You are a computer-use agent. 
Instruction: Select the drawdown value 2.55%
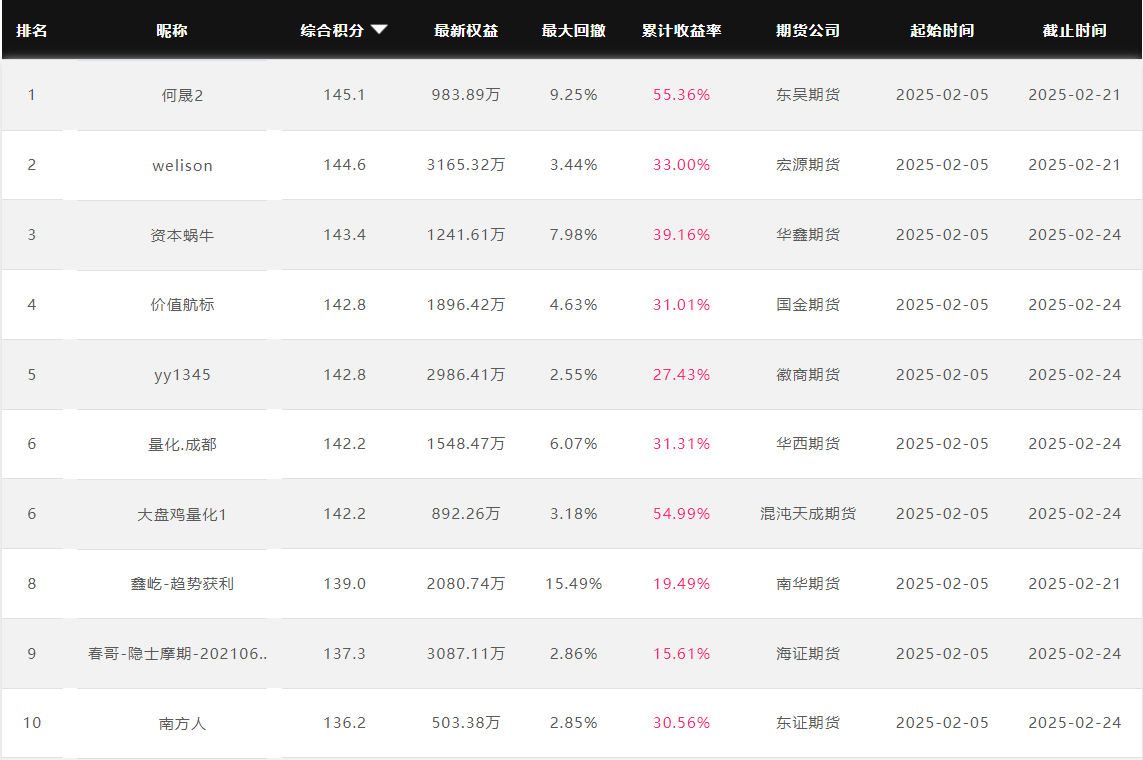(574, 375)
